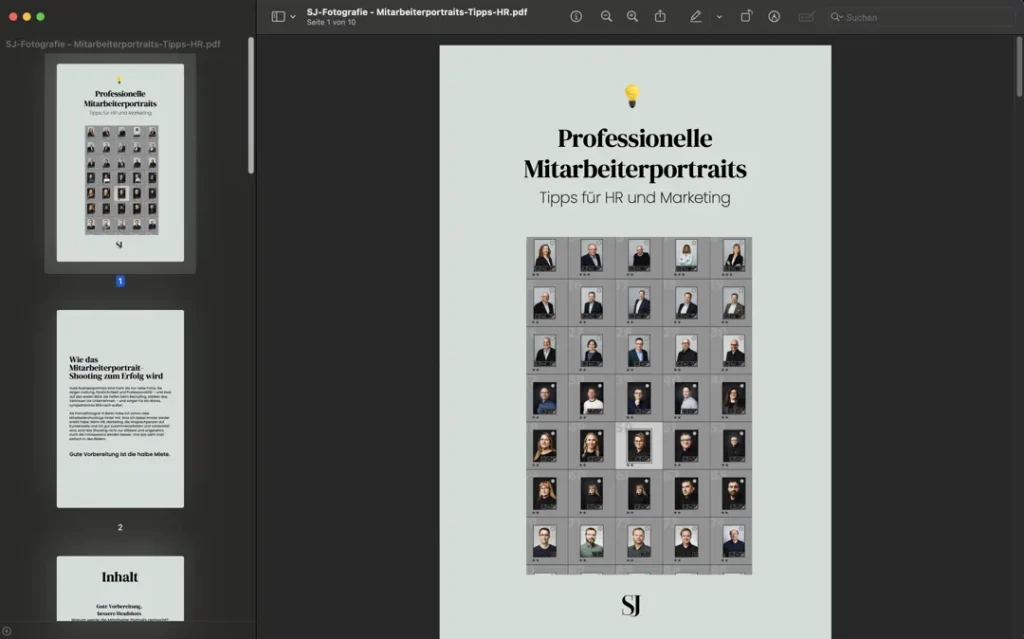Image resolution: width=1024 pixels, height=639 pixels.
Task: Zoom in using the plus magnifier
Action: tap(632, 17)
